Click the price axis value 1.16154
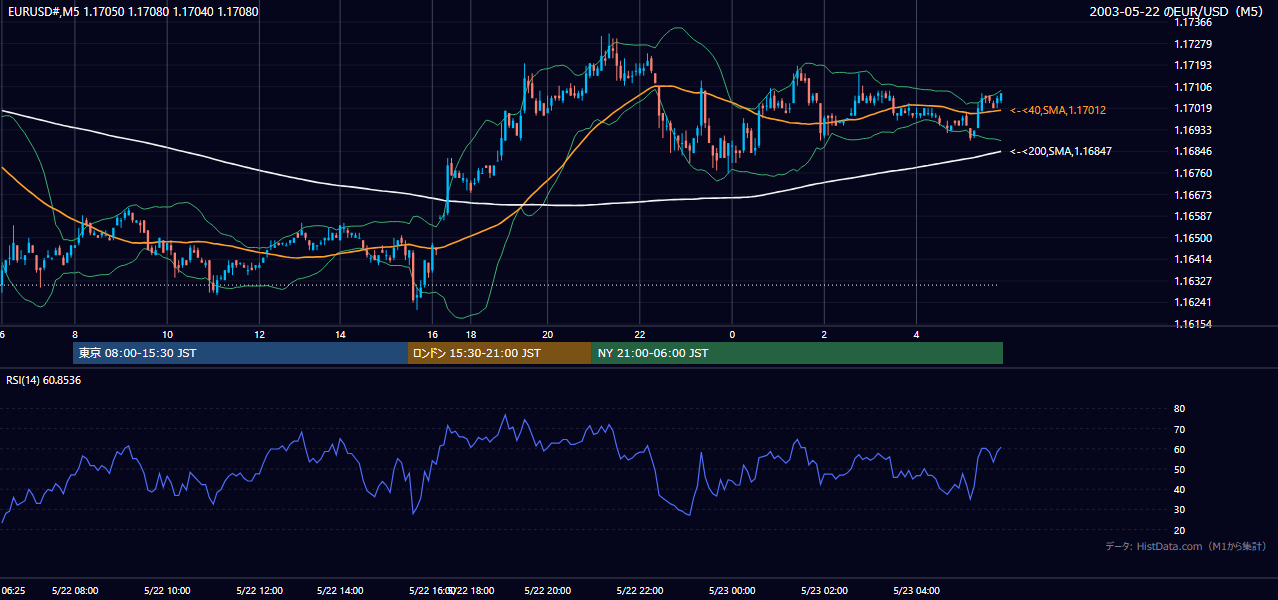The height and width of the screenshot is (600, 1278). (x=1193, y=324)
